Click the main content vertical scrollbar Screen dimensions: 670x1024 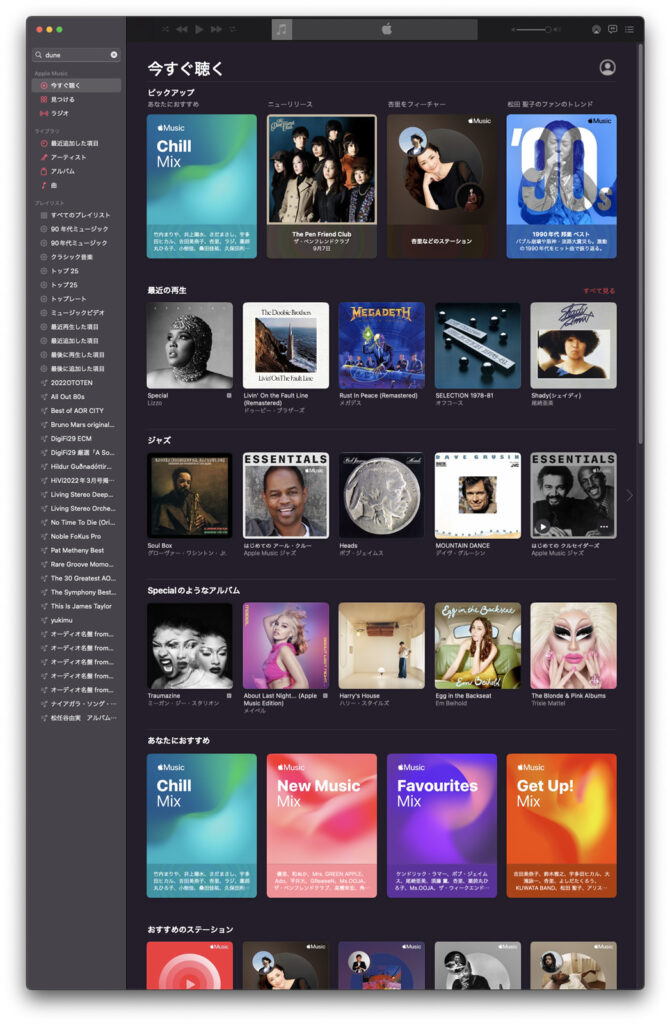point(641,245)
